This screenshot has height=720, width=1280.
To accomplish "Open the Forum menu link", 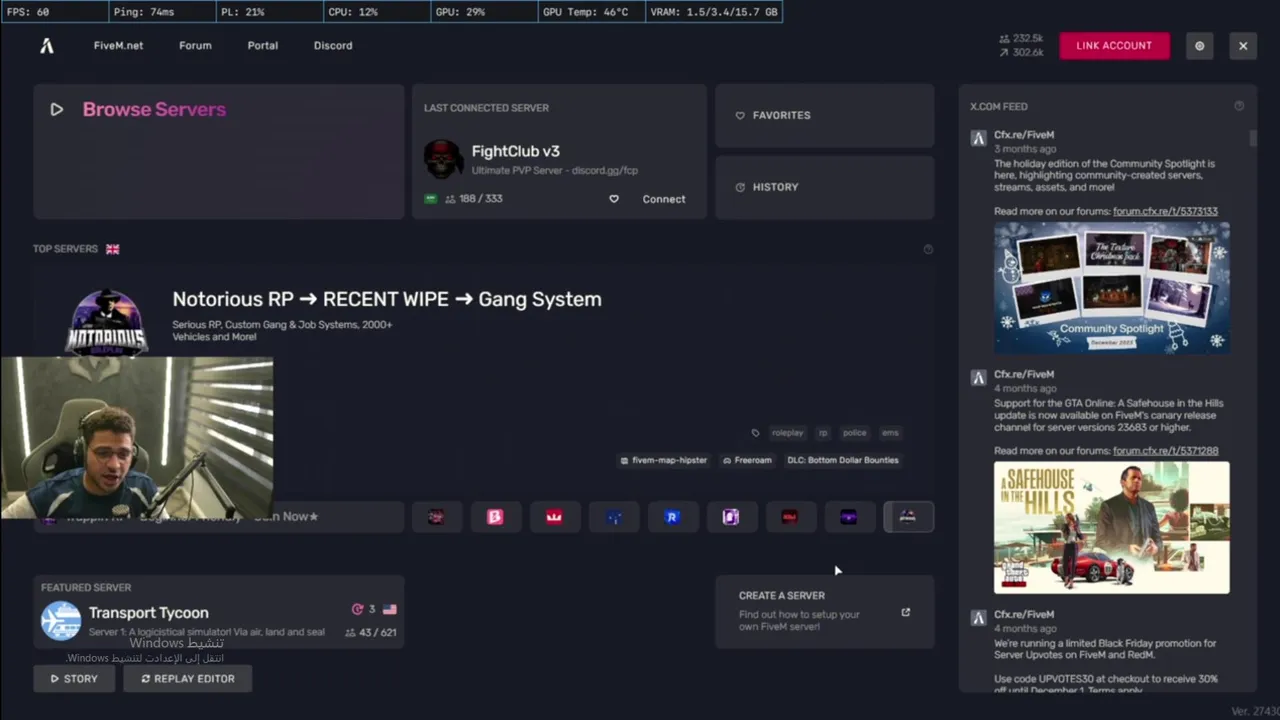I will (x=195, y=46).
